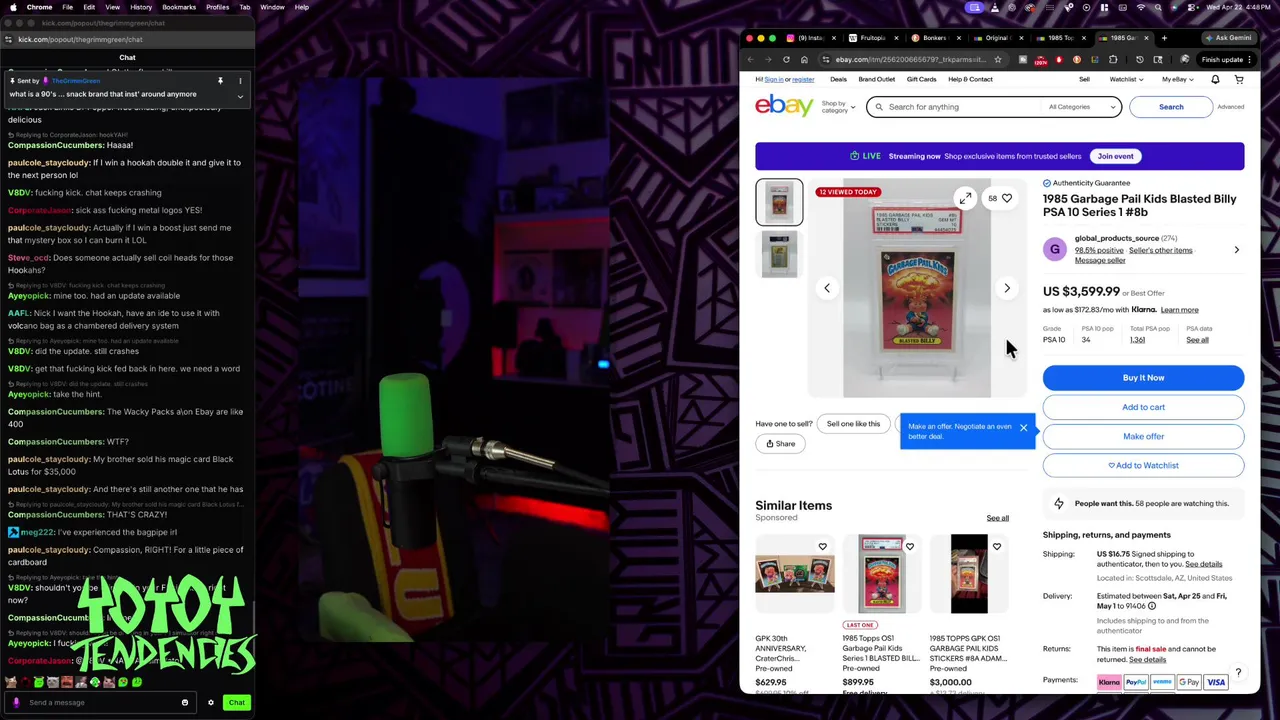The image size is (1280, 720).
Task: Open Kick chat settings gear
Action: tap(211, 702)
